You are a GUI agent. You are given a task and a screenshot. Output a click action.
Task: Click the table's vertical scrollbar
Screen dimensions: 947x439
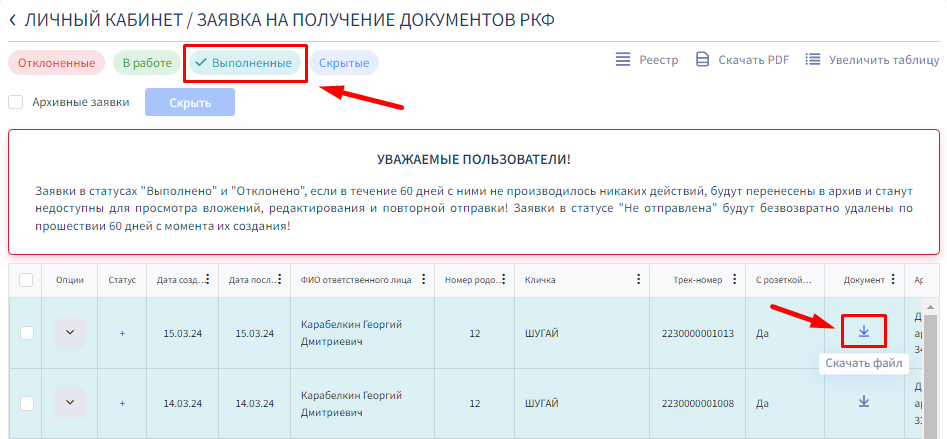(930, 370)
